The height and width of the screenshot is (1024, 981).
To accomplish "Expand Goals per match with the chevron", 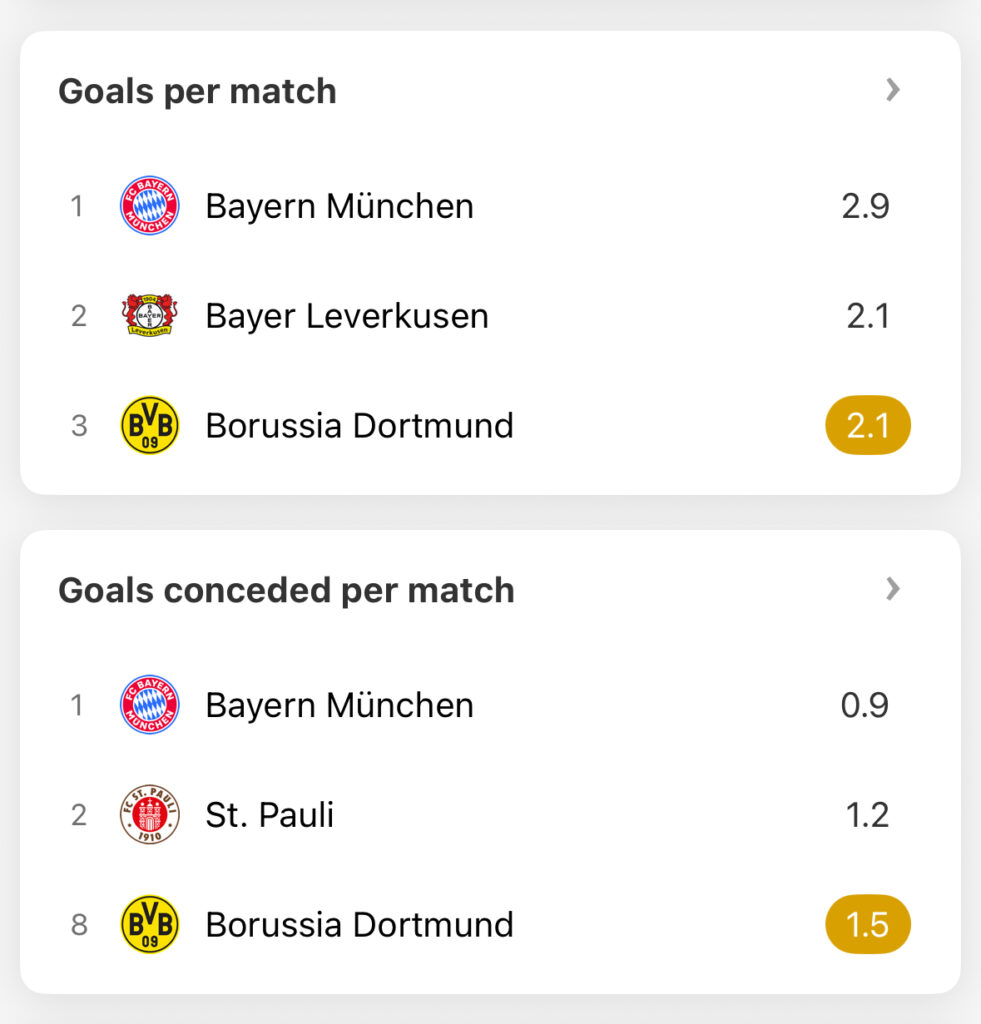I will (x=893, y=89).
